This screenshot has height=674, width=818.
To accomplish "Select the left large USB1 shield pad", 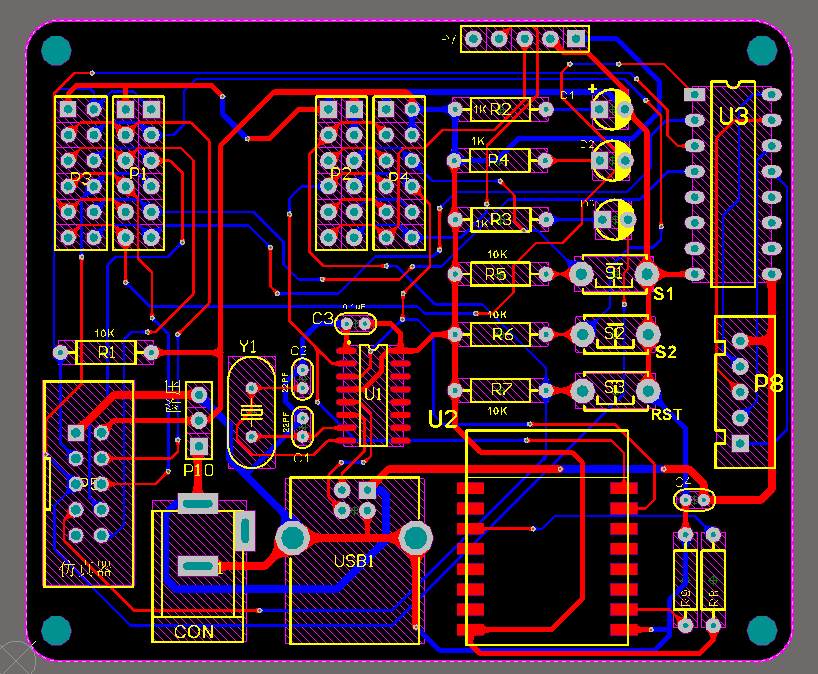I will coord(292,538).
